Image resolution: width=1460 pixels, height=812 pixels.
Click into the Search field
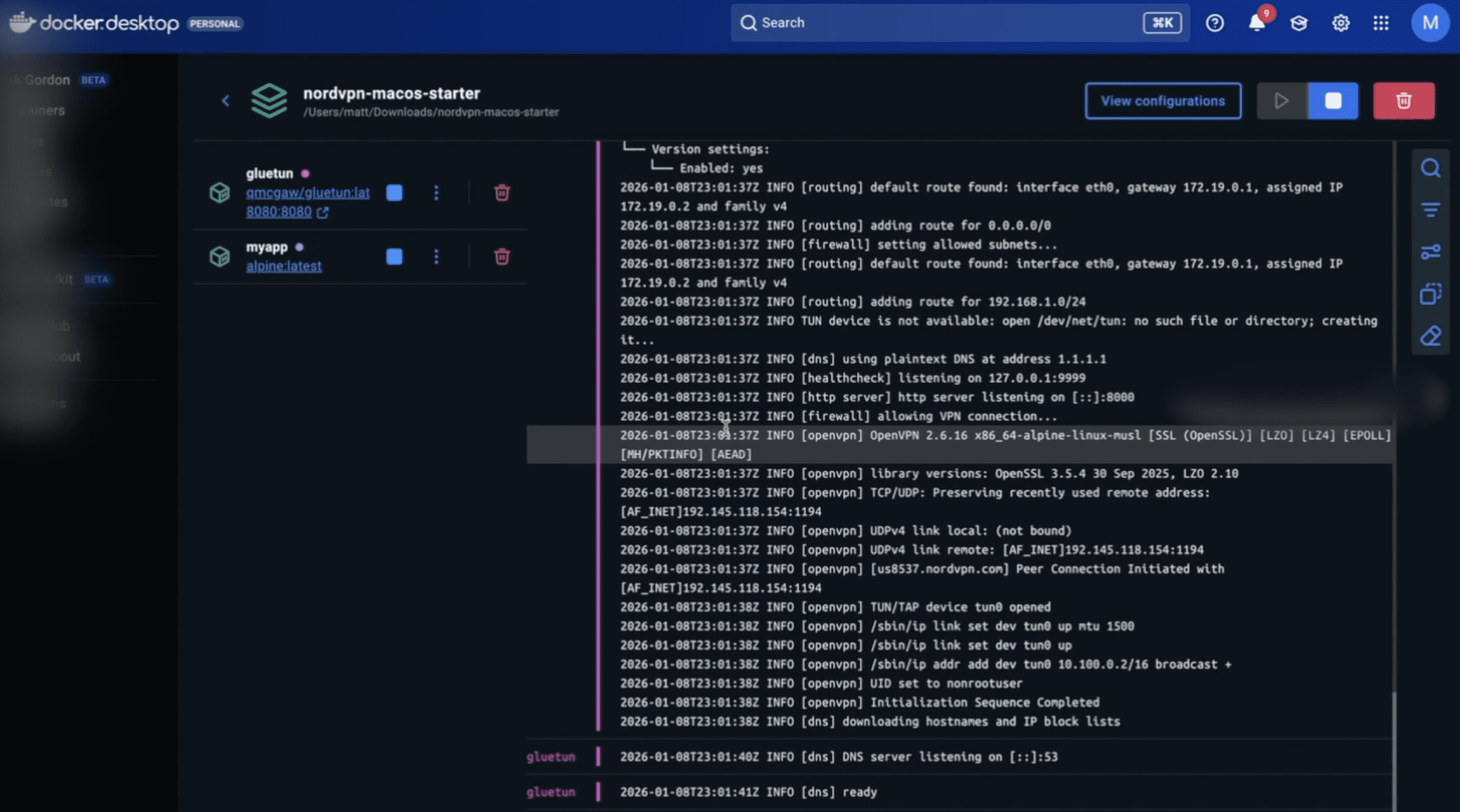coord(941,23)
